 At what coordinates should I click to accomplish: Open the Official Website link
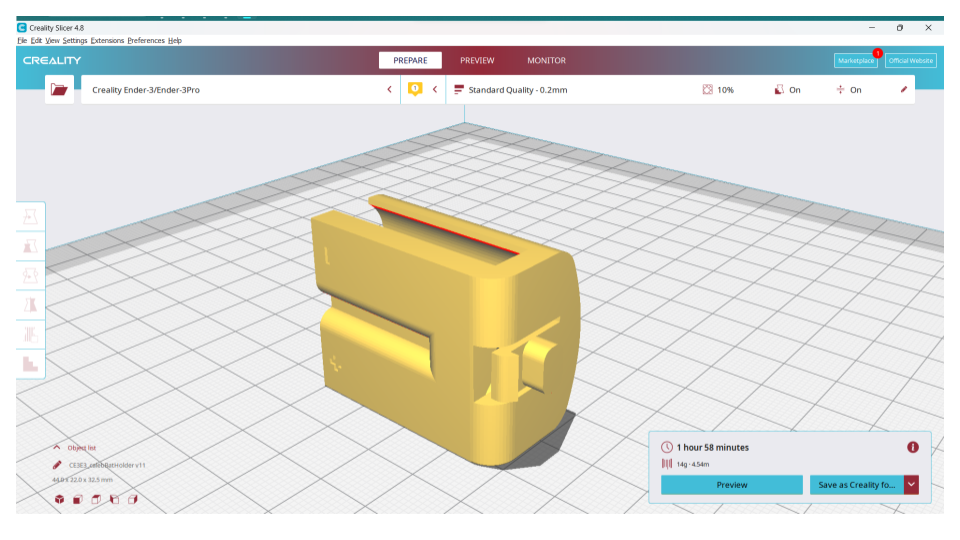910,61
